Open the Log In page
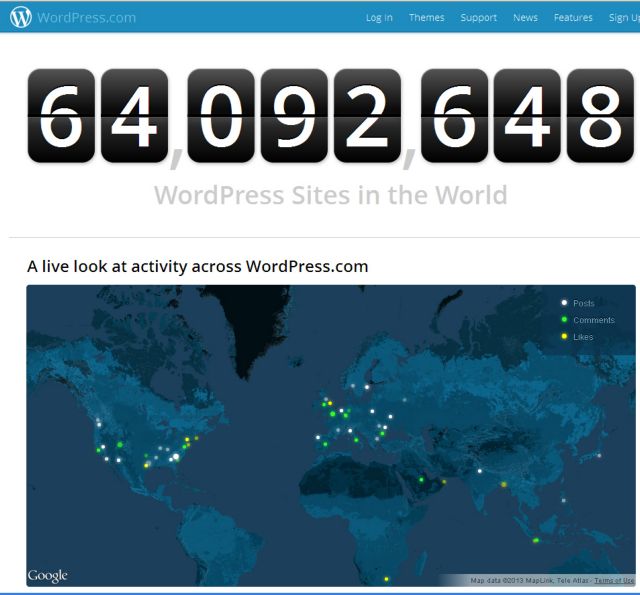 [x=379, y=18]
